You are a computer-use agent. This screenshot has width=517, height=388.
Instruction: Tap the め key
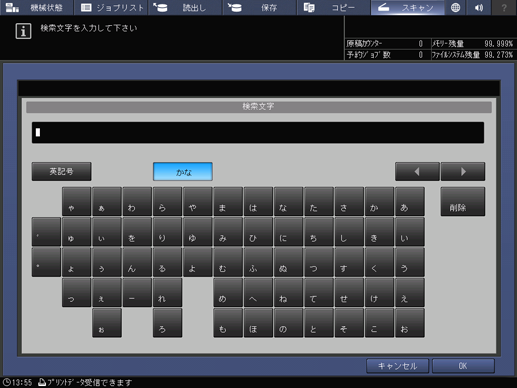pyautogui.click(x=228, y=293)
